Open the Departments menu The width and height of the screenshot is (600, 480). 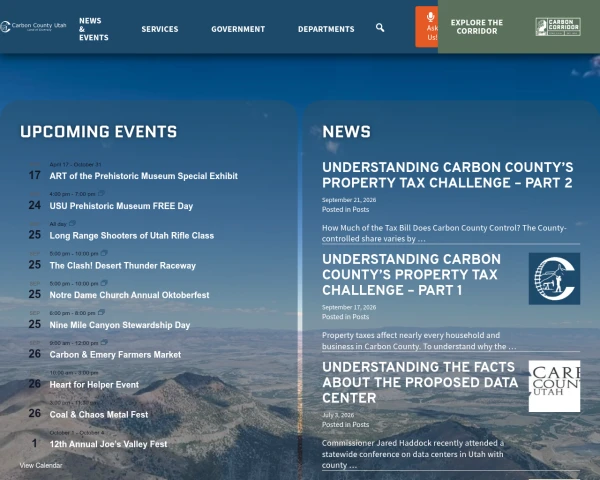[326, 29]
